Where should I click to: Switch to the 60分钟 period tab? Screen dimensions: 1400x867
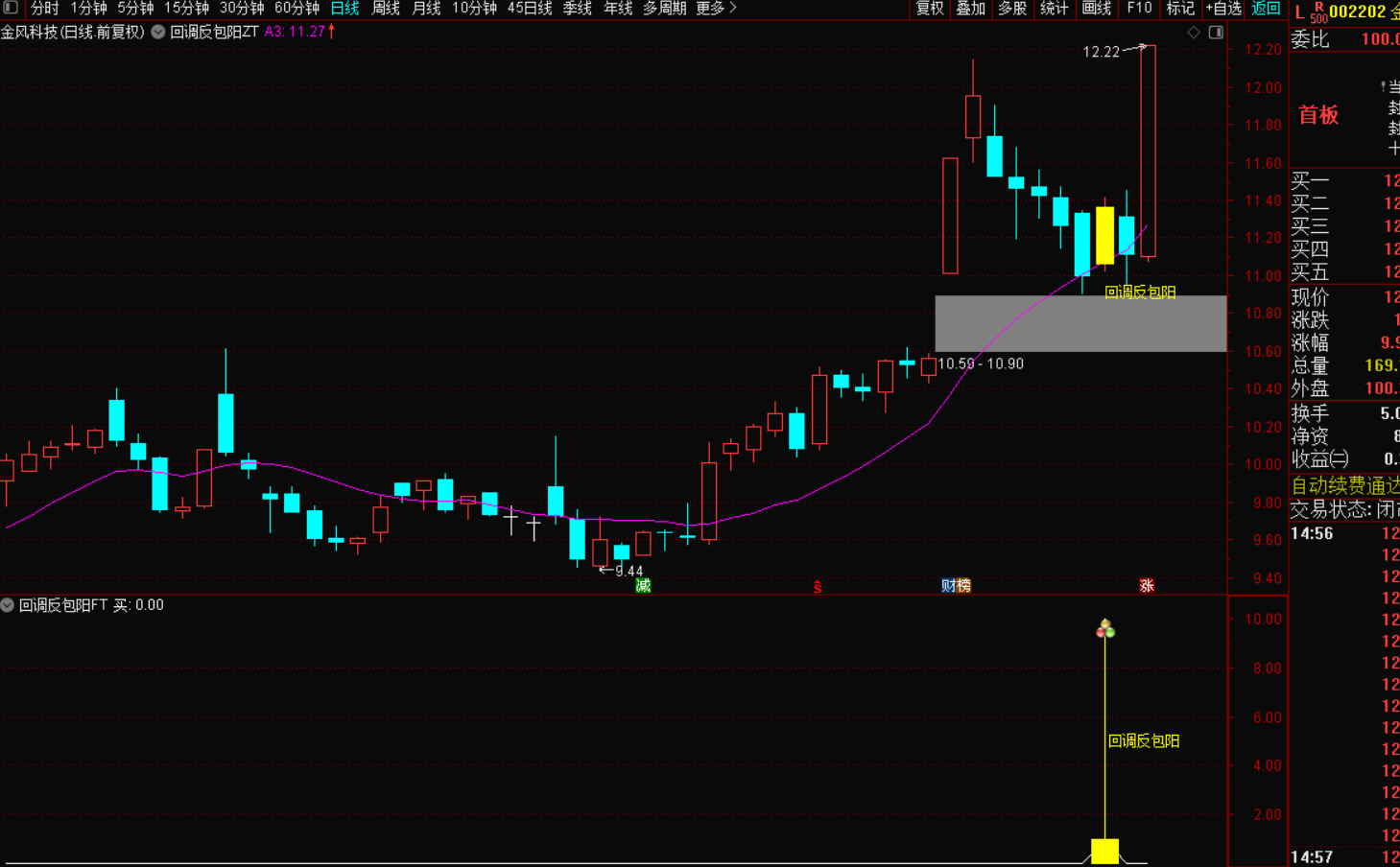tap(297, 9)
